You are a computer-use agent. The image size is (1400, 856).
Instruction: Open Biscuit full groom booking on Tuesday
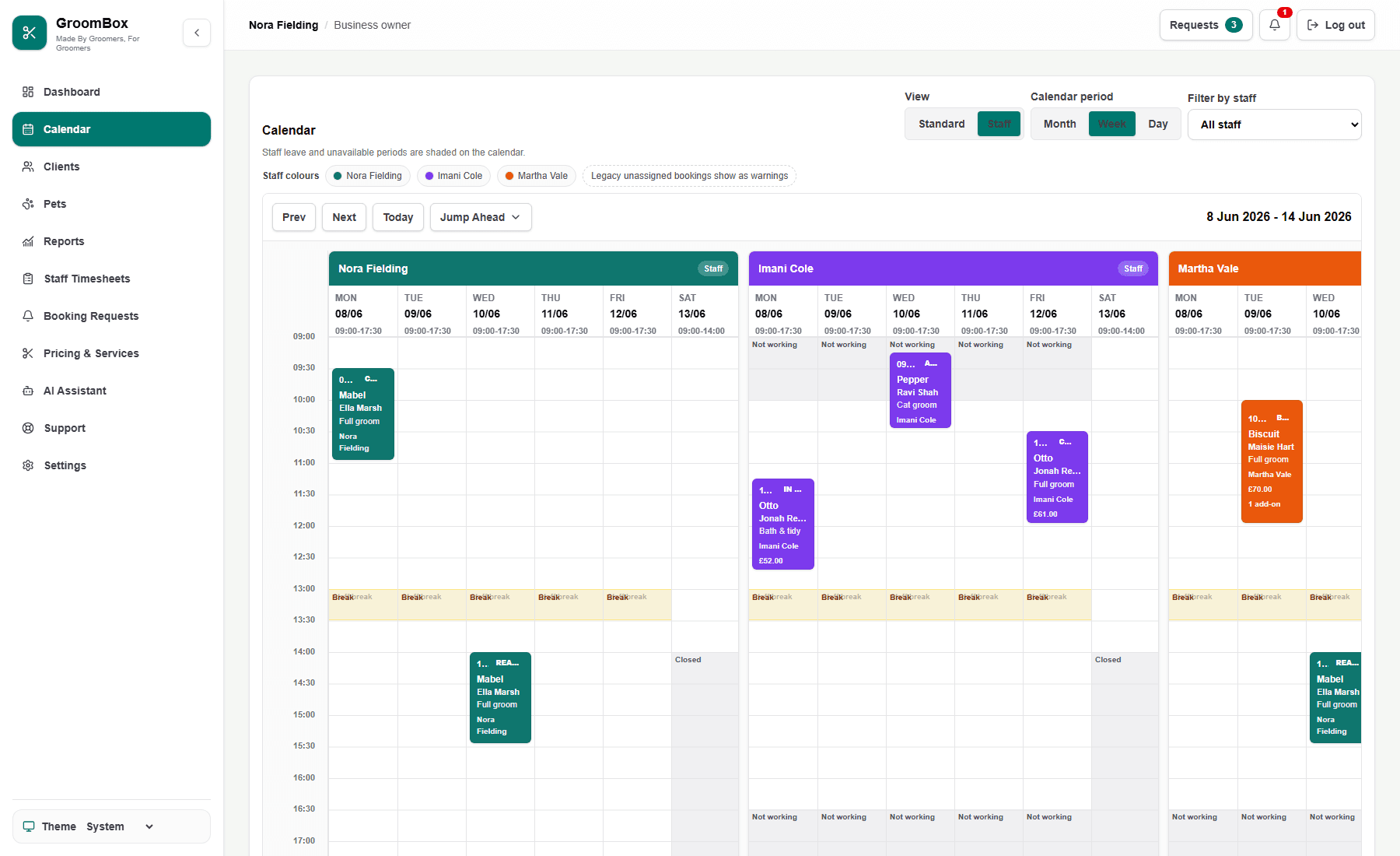(x=1272, y=461)
